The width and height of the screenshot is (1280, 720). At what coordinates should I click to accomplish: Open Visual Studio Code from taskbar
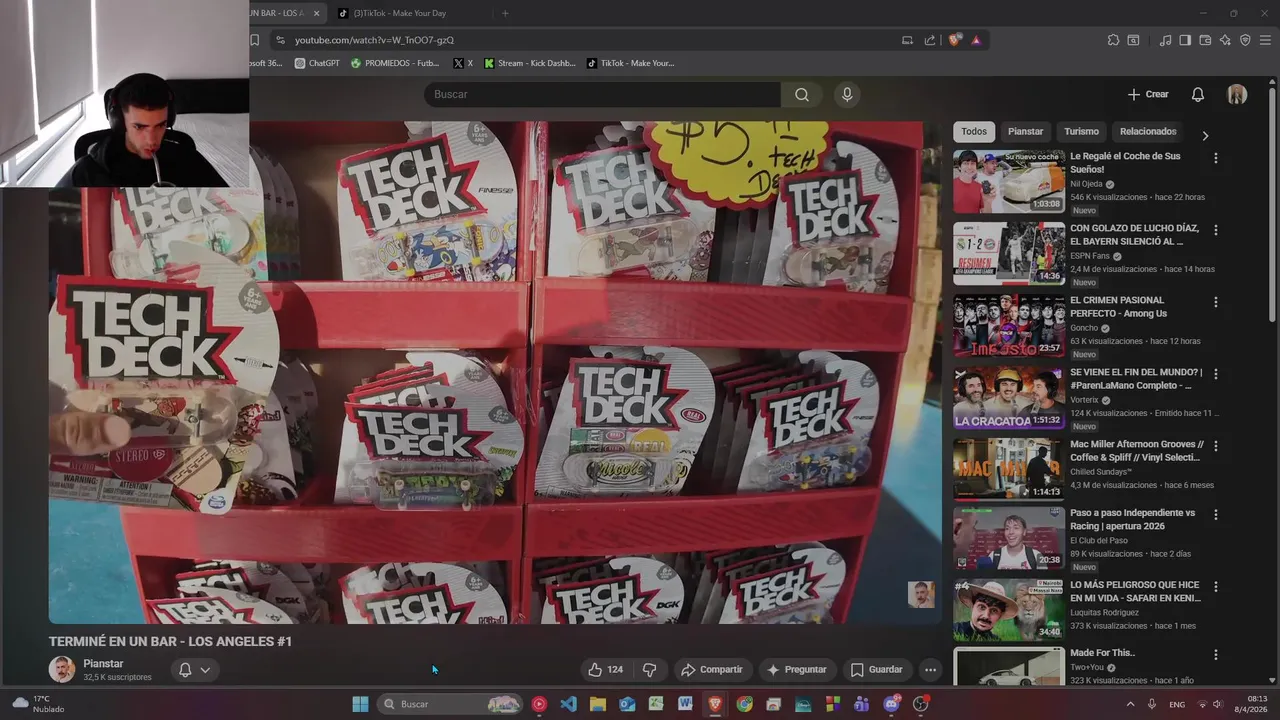[568, 704]
